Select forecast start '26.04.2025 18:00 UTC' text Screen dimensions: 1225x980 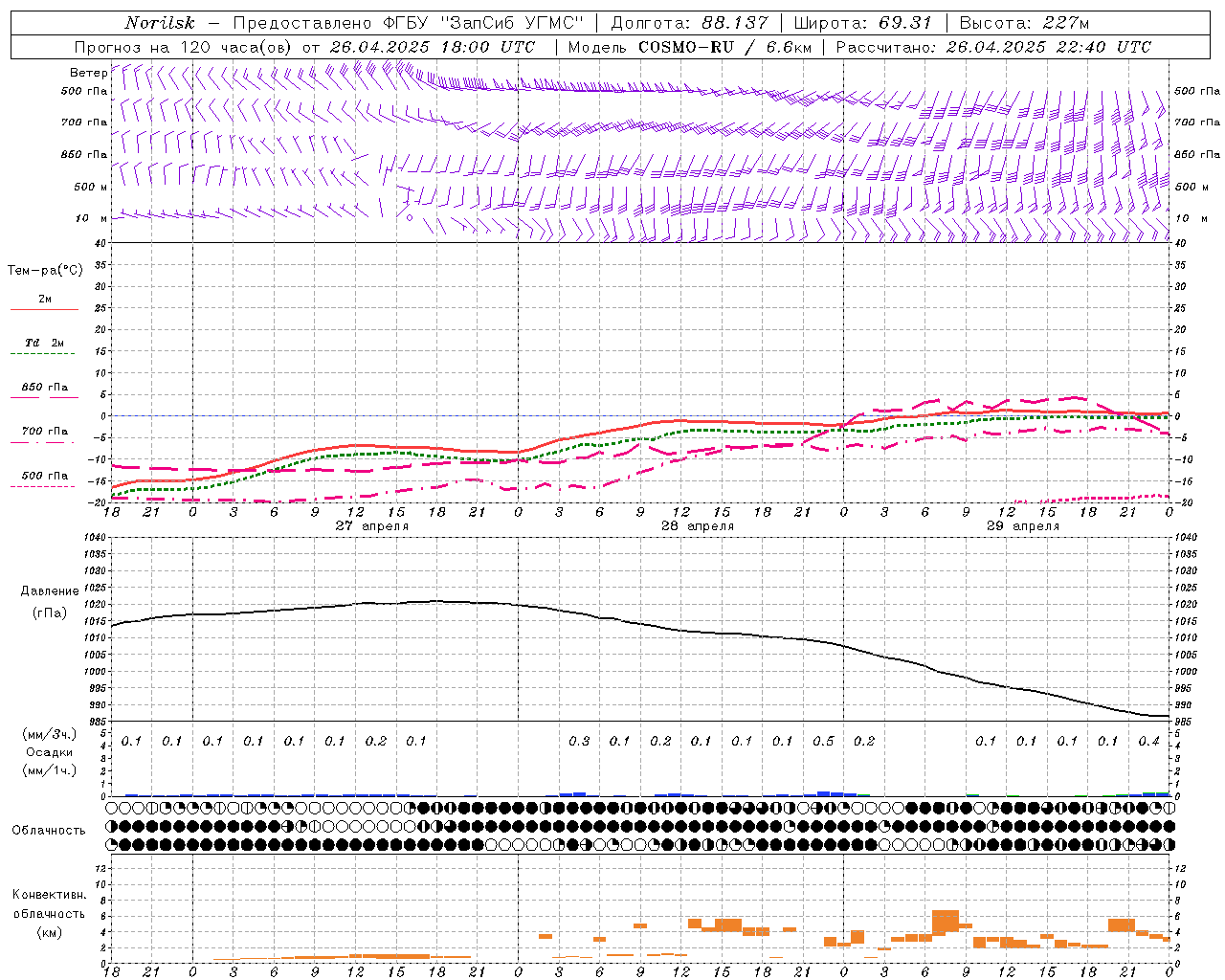[x=433, y=47]
